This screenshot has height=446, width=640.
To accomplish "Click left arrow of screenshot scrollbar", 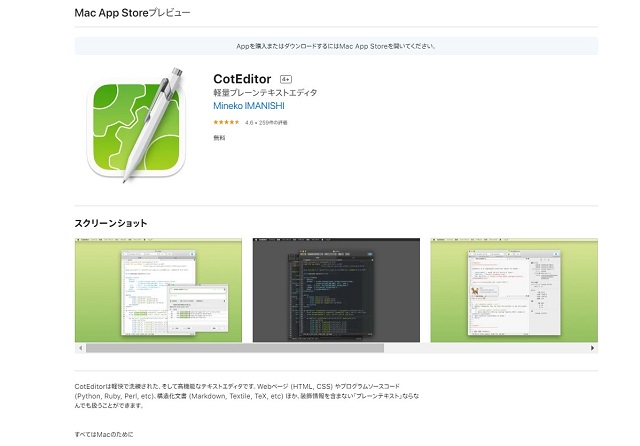I will 80,348.
